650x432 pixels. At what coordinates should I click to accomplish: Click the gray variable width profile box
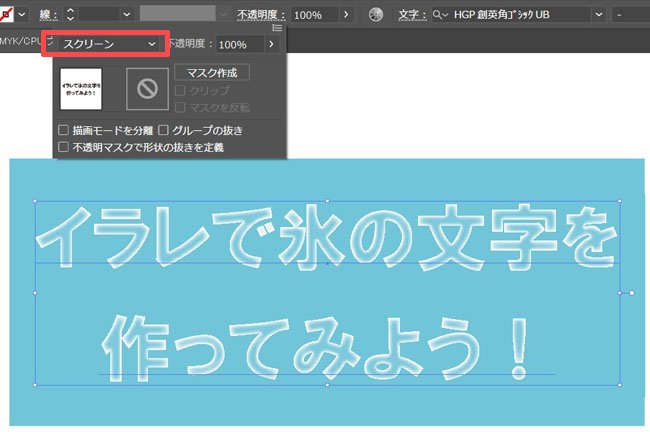[x=178, y=14]
